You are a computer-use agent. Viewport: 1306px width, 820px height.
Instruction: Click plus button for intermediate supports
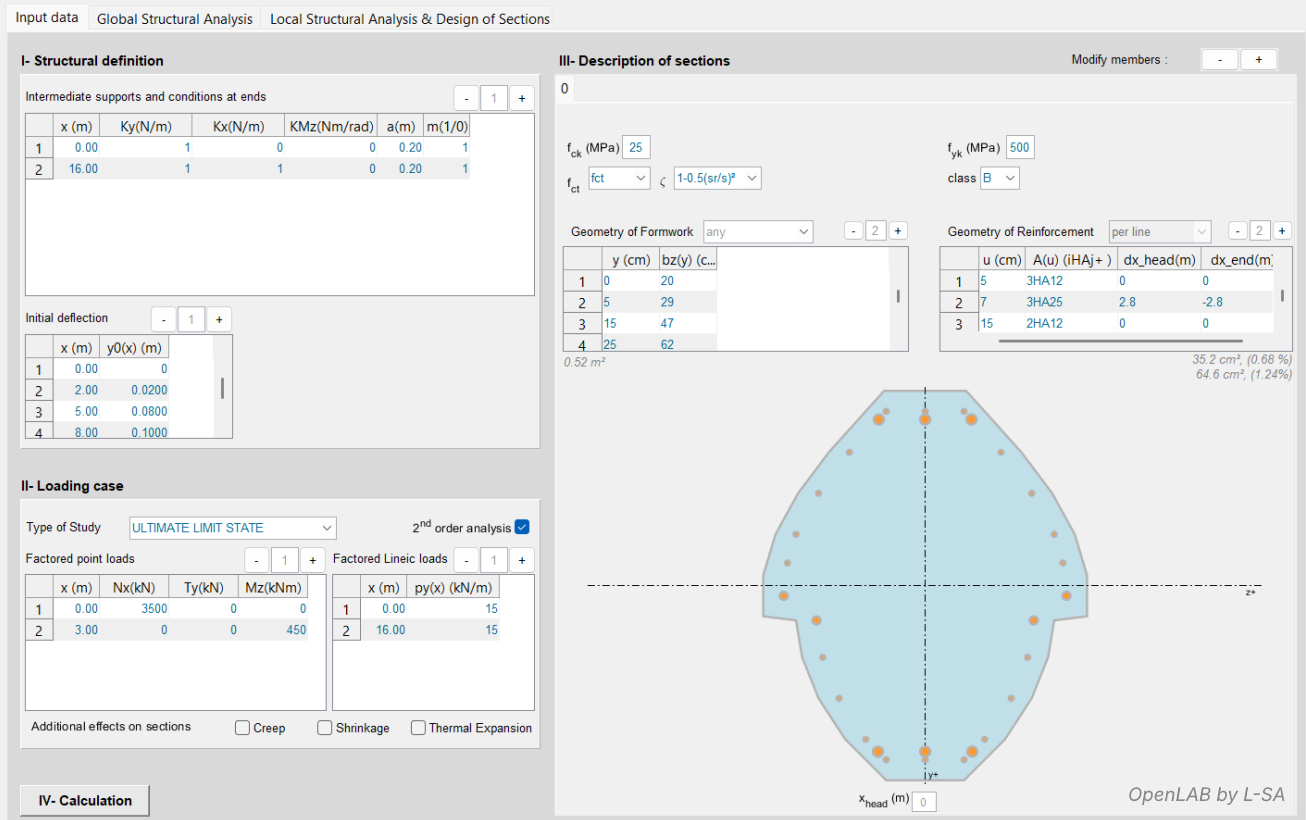point(522,98)
